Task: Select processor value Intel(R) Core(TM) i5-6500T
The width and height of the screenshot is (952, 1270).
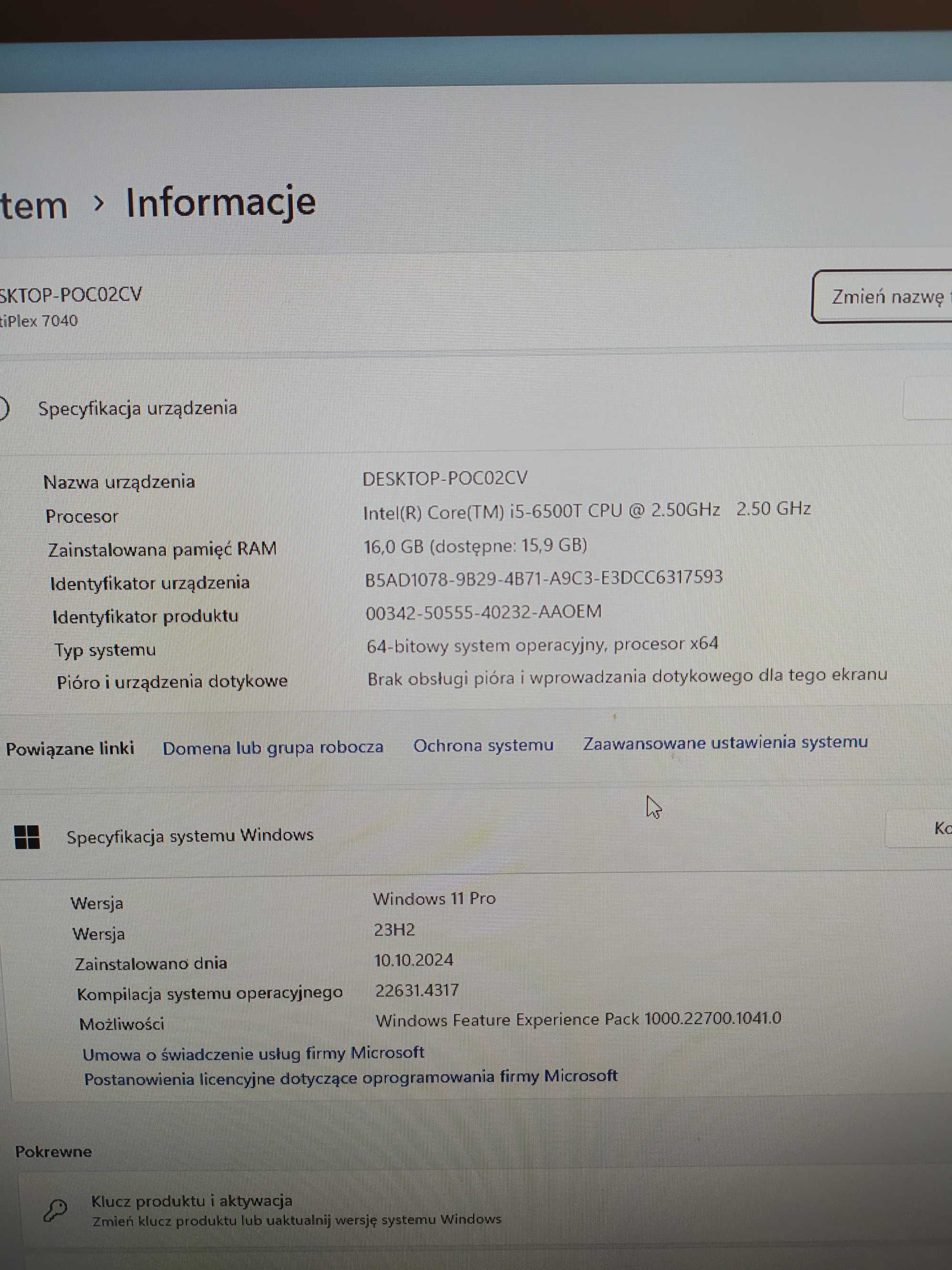Action: click(x=587, y=510)
